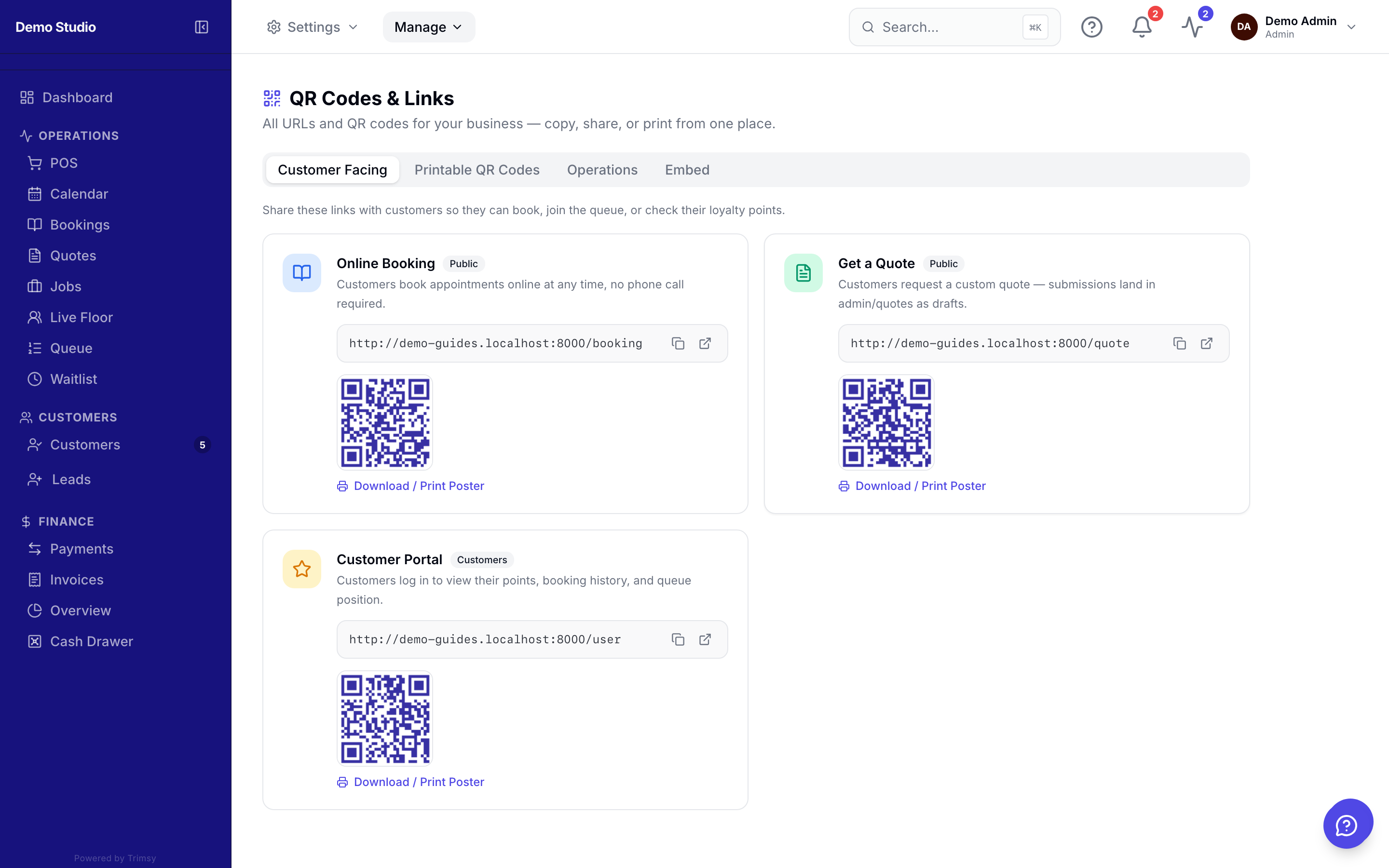Image resolution: width=1389 pixels, height=868 pixels.
Task: Collapse the sidebar with the panel icon
Action: point(202,27)
